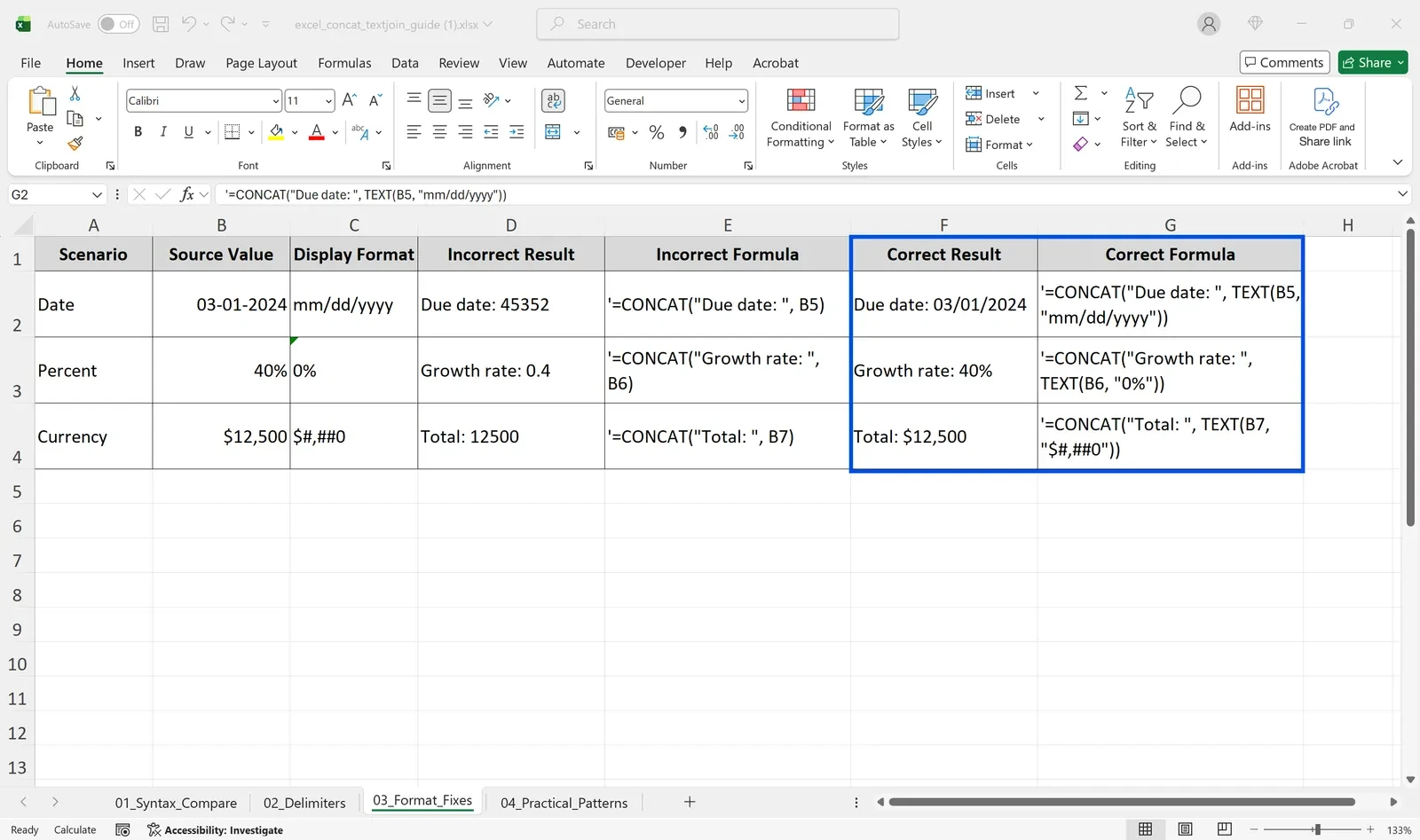Open the Add-ins icon
Viewport: 1420px width, 840px height.
1250,110
